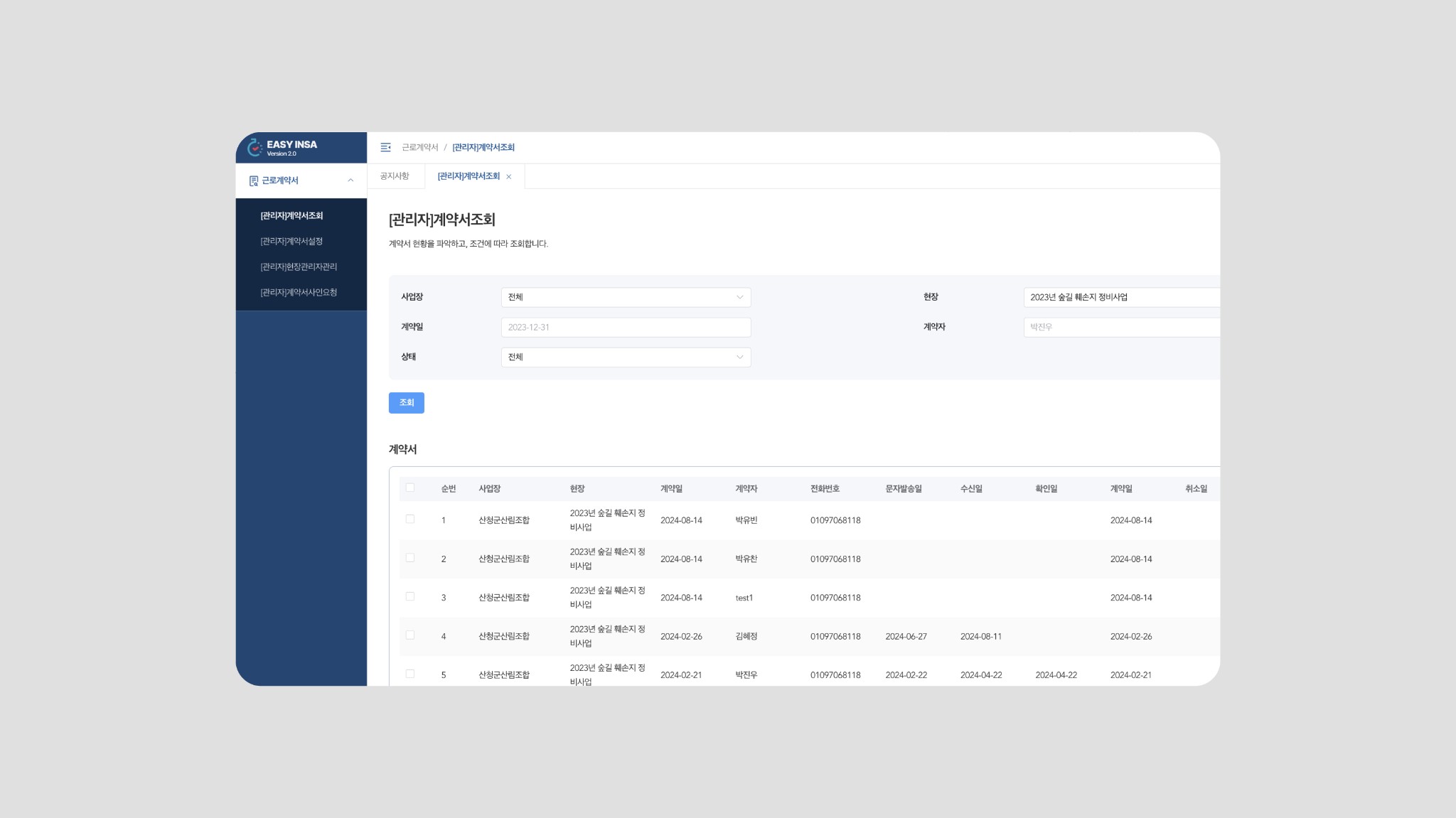Tick the checkbox for row 3 test1

[410, 597]
